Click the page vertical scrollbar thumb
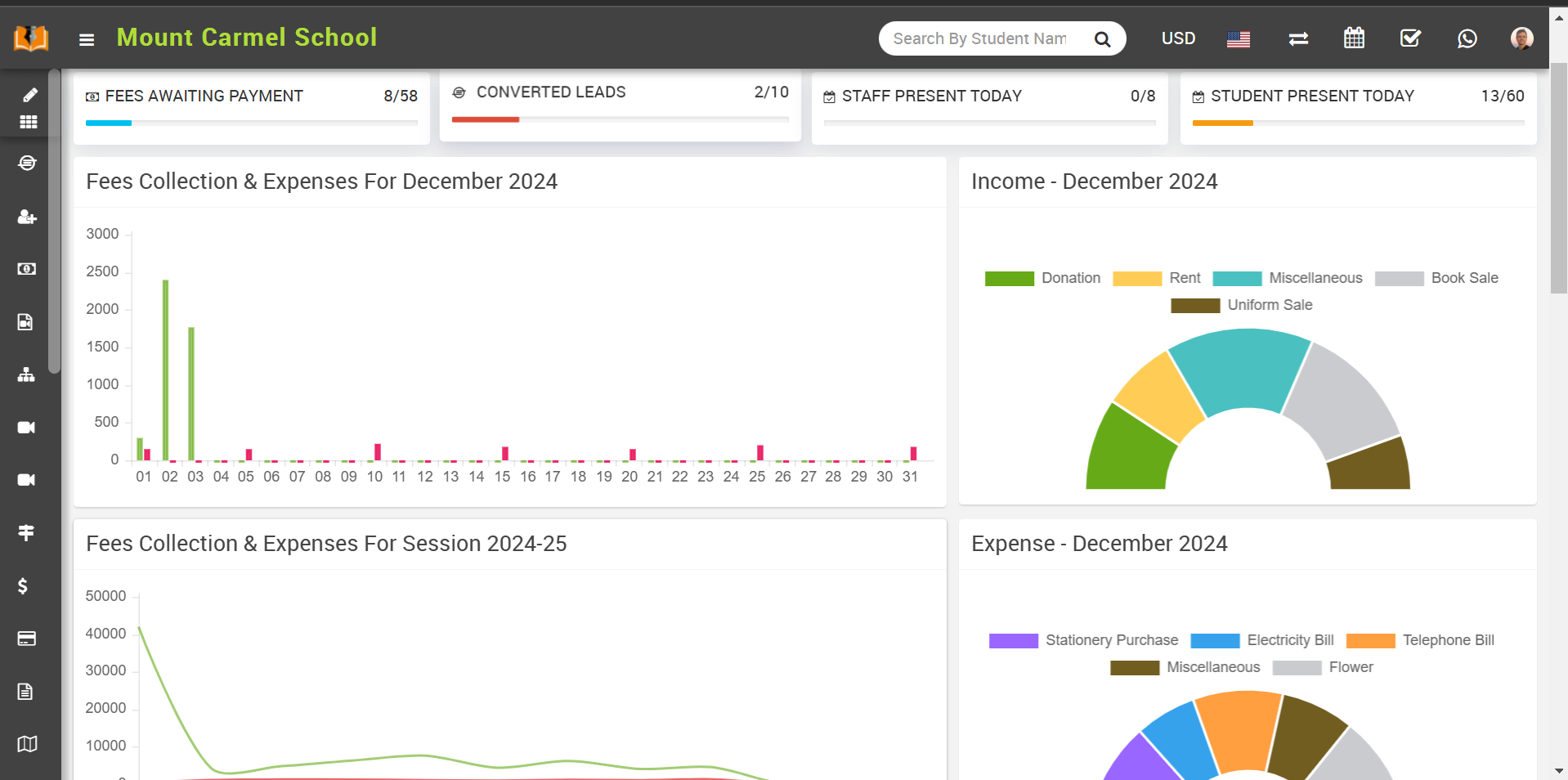The width and height of the screenshot is (1568, 780). coord(1559,177)
